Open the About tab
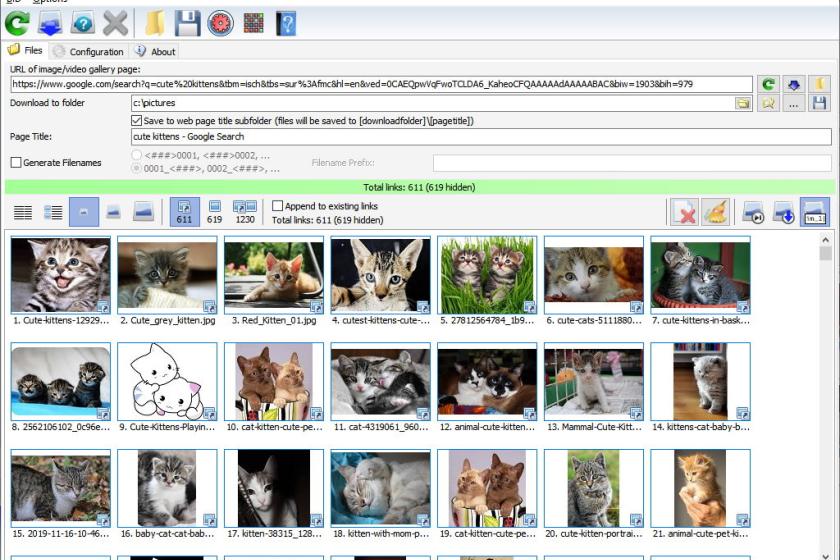Screen dimensions: 840x560 click(156, 51)
